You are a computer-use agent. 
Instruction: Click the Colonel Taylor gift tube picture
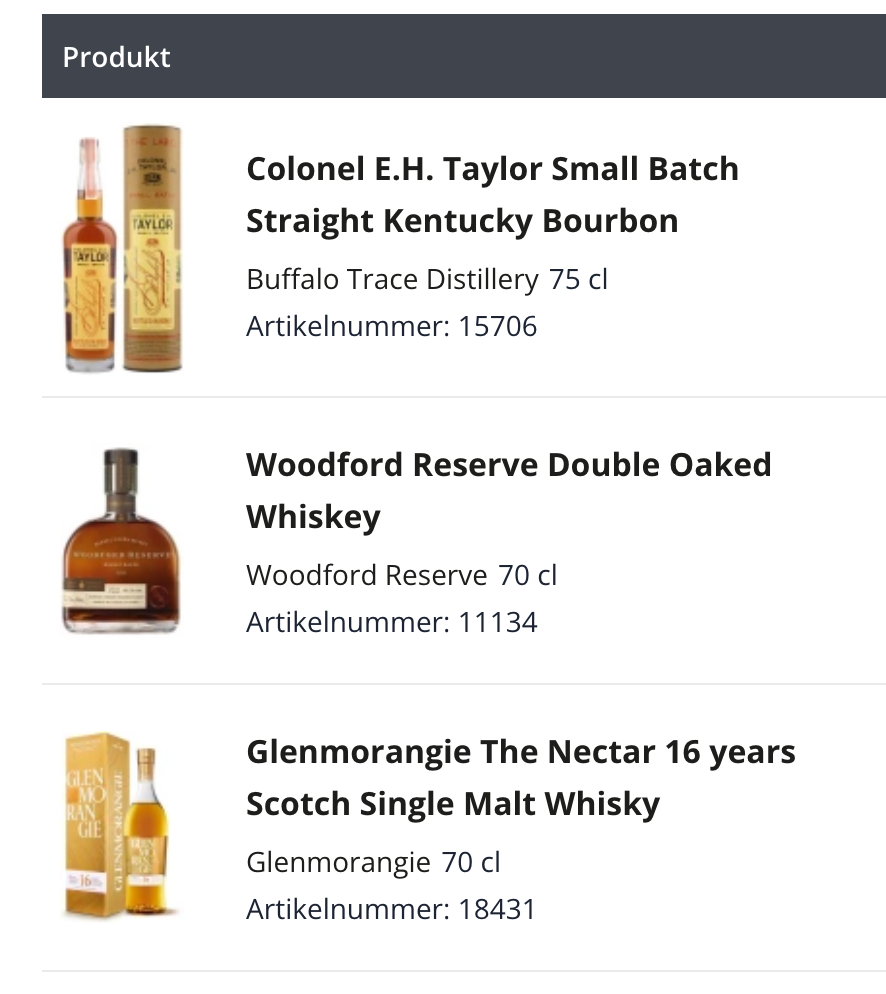pyautogui.click(x=153, y=248)
